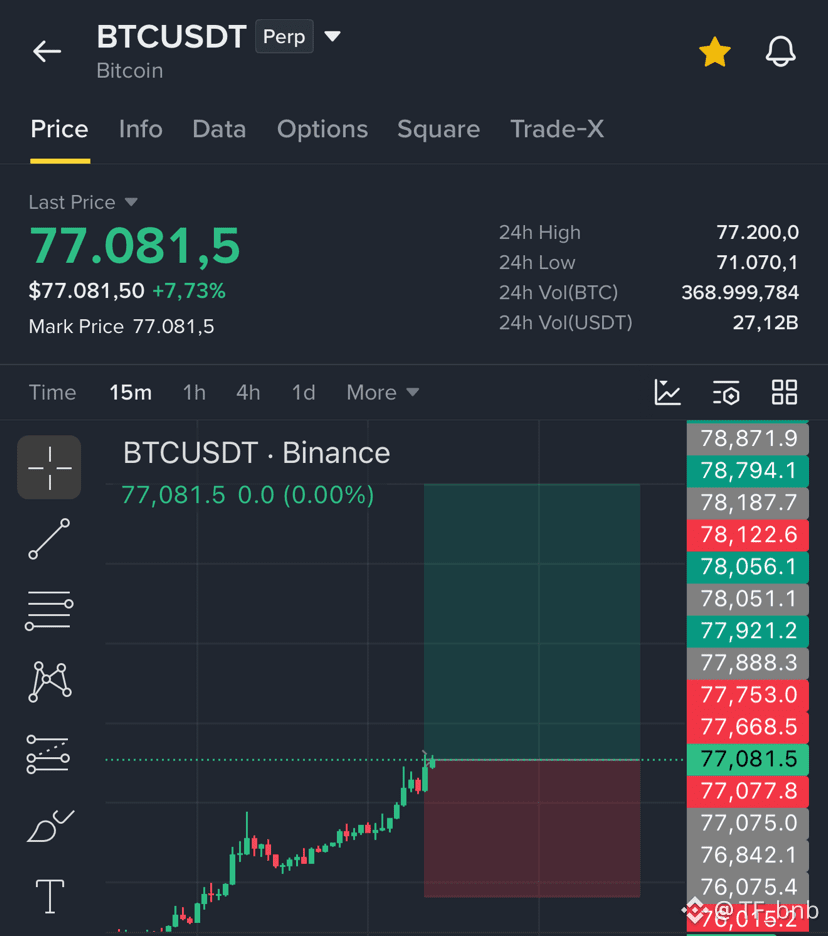Open chart settings list icon
This screenshot has height=936, width=828.
726,393
